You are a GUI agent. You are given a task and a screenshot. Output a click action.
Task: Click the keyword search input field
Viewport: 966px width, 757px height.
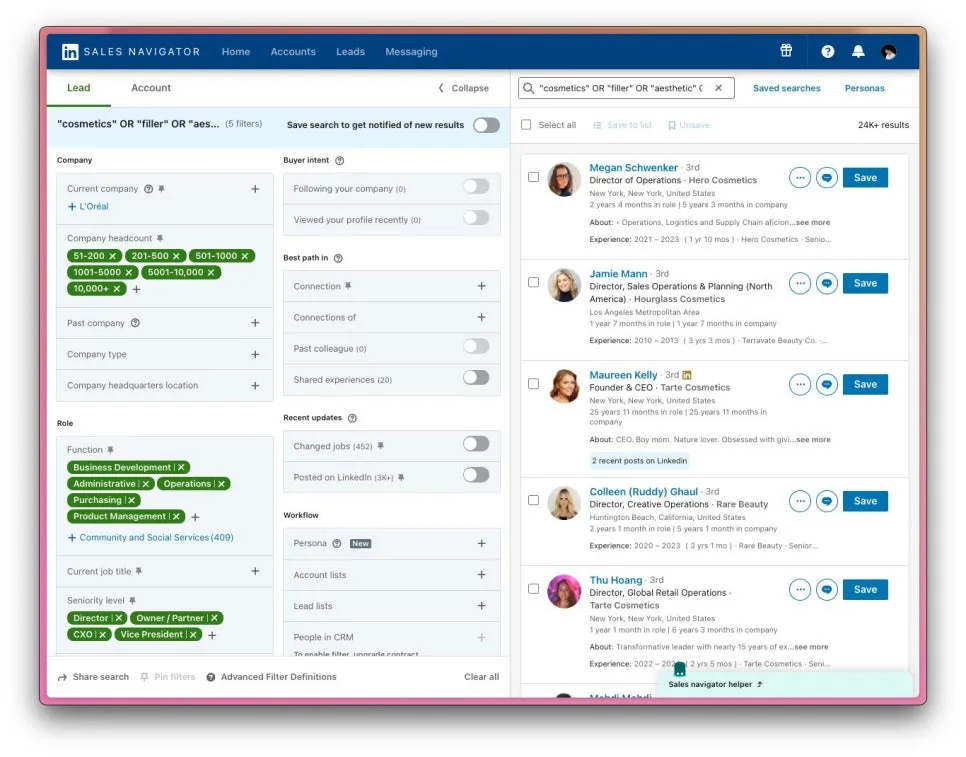tap(619, 88)
